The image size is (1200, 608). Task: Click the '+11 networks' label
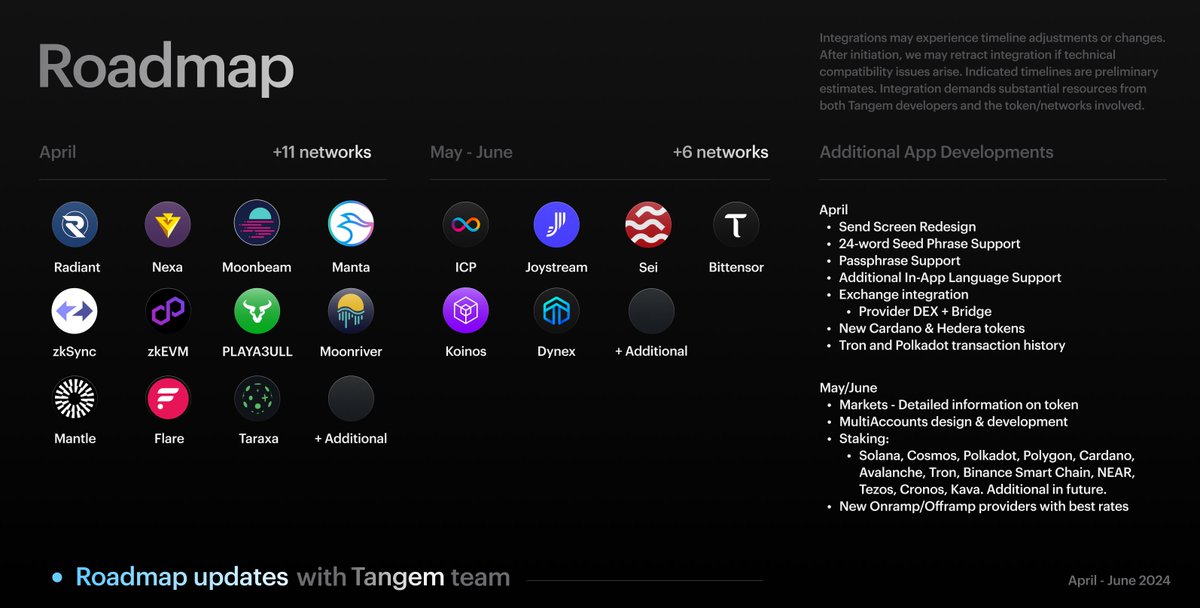pyautogui.click(x=322, y=152)
